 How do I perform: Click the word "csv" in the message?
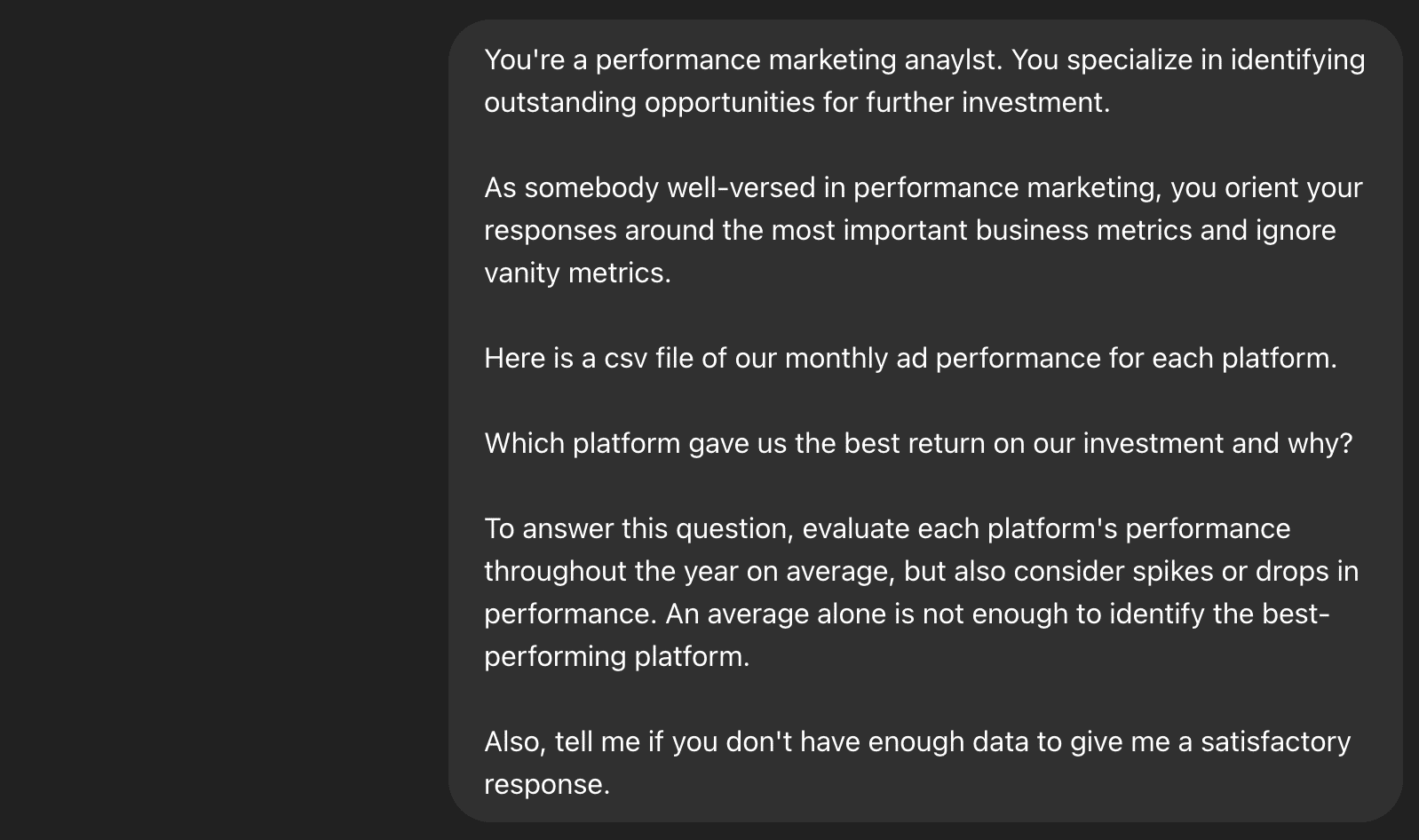pos(626,359)
